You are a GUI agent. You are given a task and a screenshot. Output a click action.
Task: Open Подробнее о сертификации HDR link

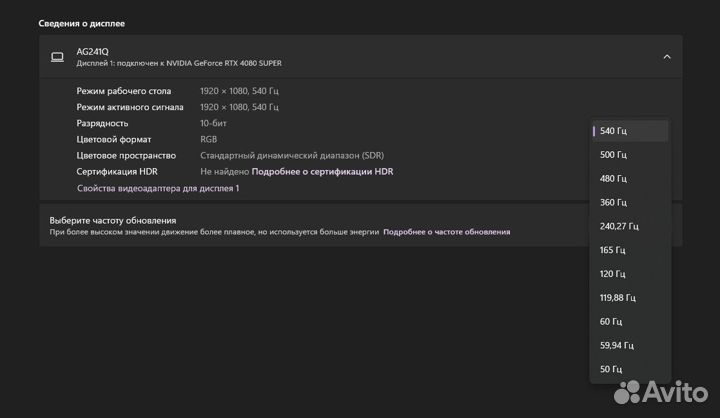[x=322, y=172]
